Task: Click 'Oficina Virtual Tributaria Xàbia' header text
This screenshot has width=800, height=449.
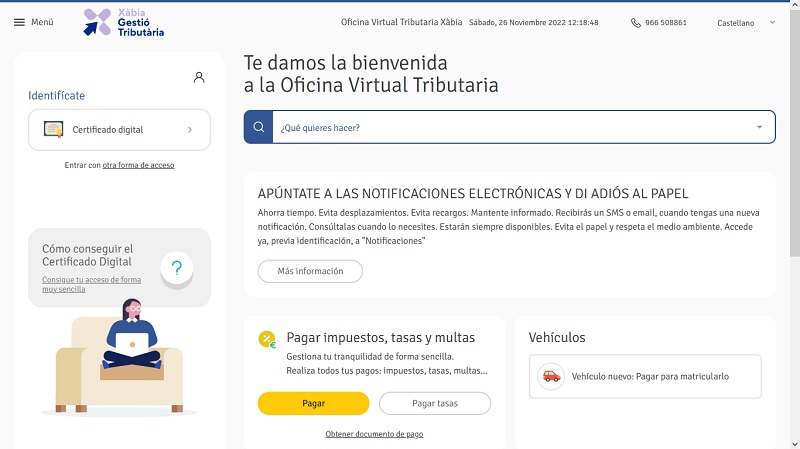Action: (x=402, y=22)
